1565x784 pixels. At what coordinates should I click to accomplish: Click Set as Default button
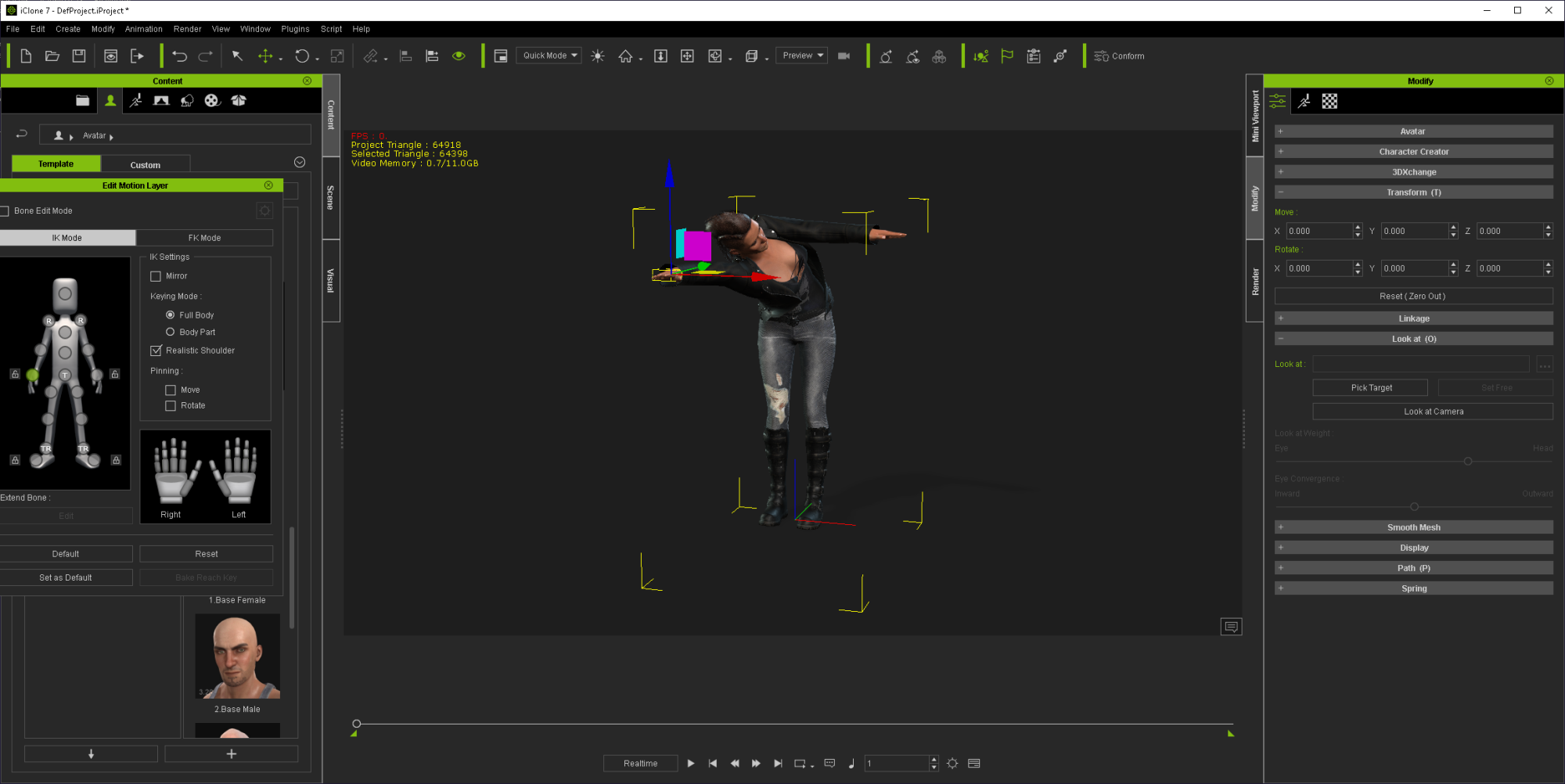pyautogui.click(x=66, y=577)
